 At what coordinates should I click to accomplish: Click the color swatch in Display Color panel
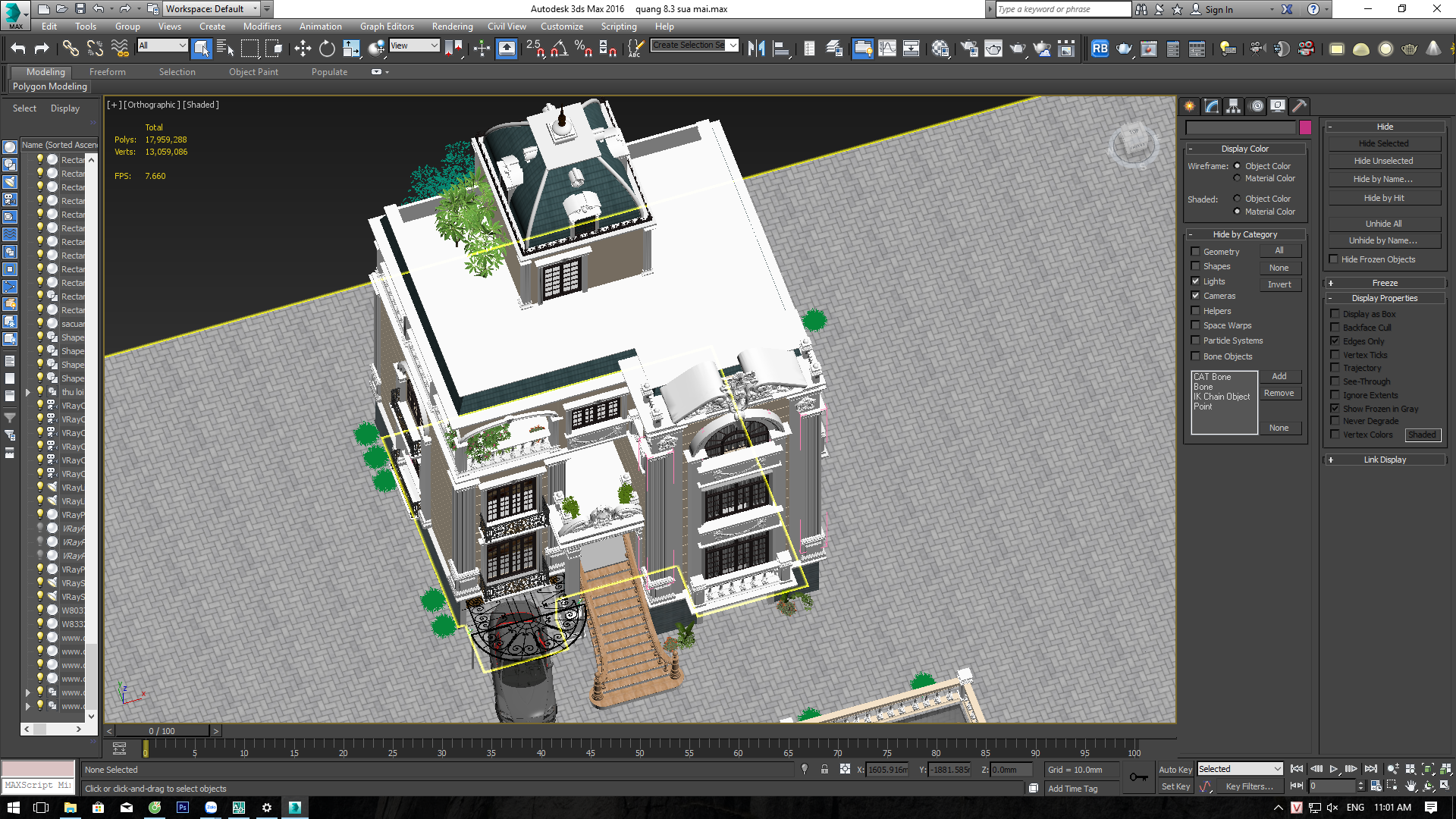click(1306, 126)
